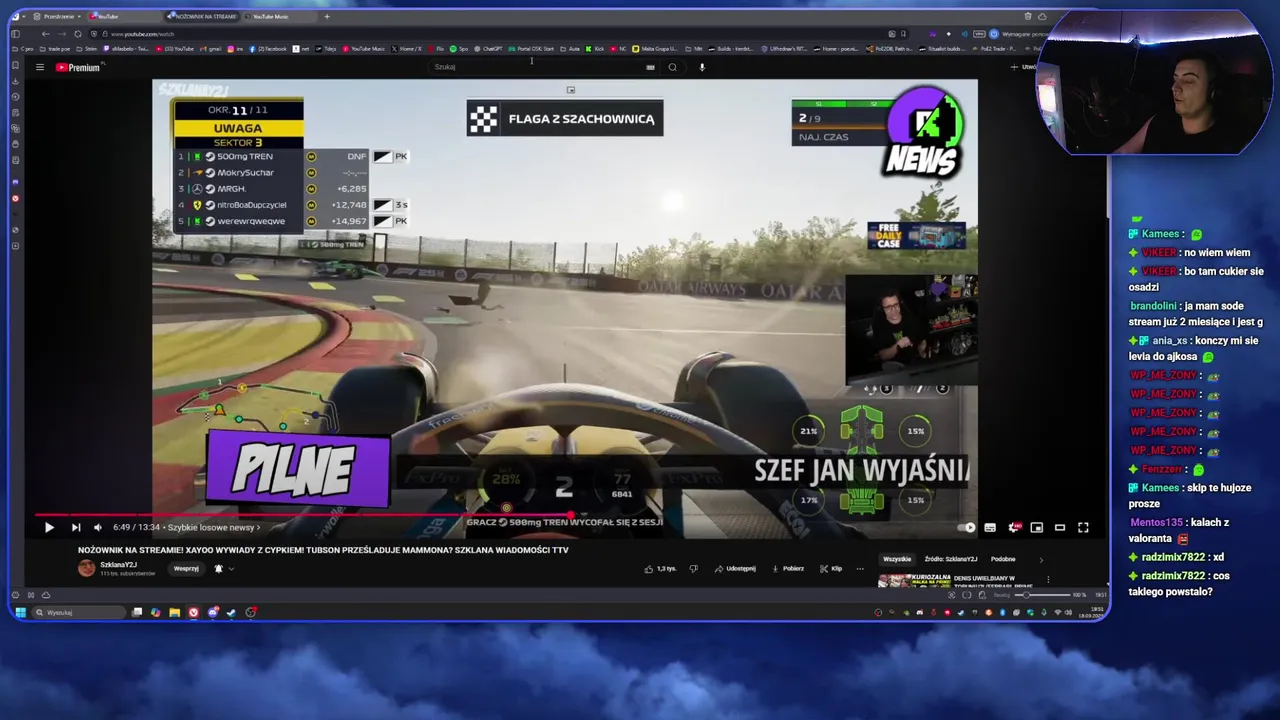Viewport: 1280px width, 720px height.
Task: Skip to the next video
Action: tap(76, 527)
